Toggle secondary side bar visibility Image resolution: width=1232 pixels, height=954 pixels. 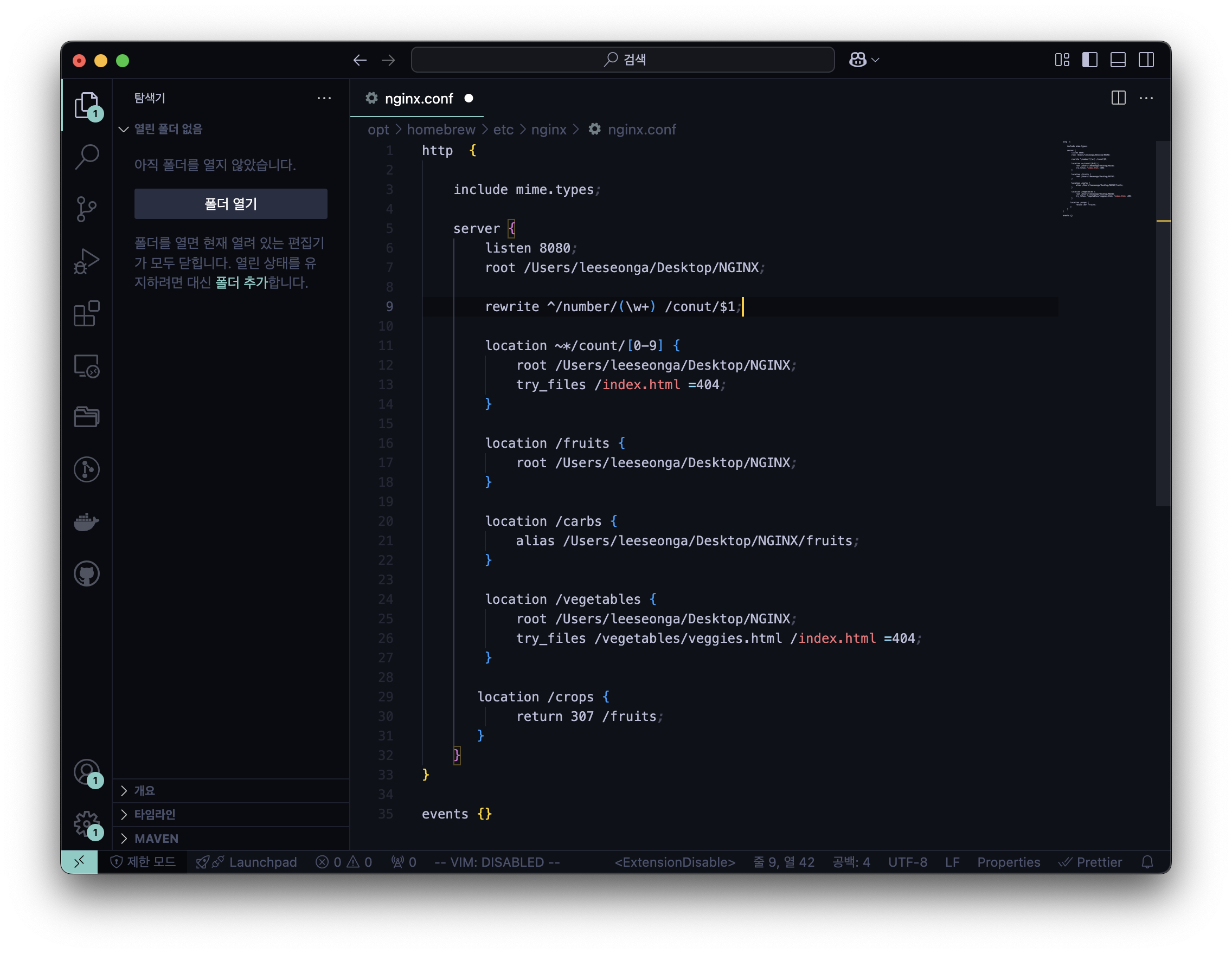(1146, 60)
